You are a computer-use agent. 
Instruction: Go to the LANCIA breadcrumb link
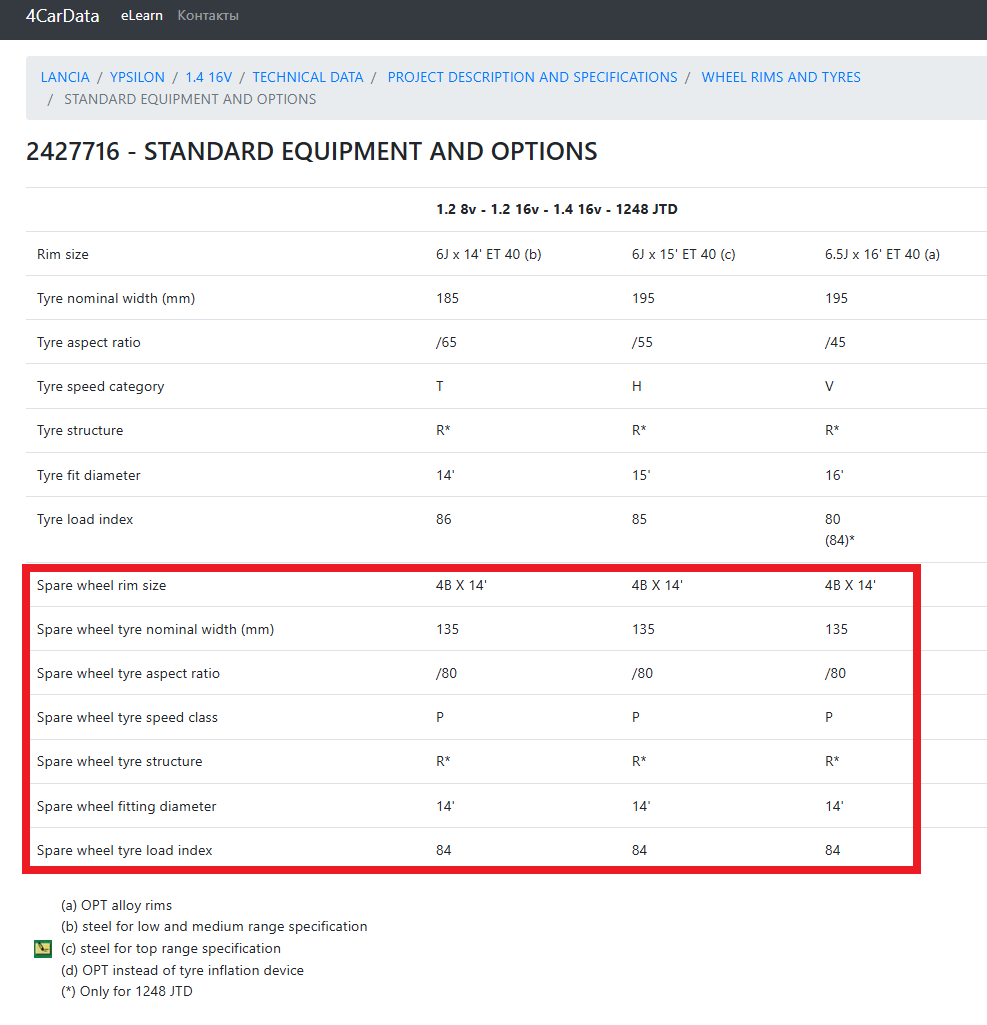click(x=65, y=77)
